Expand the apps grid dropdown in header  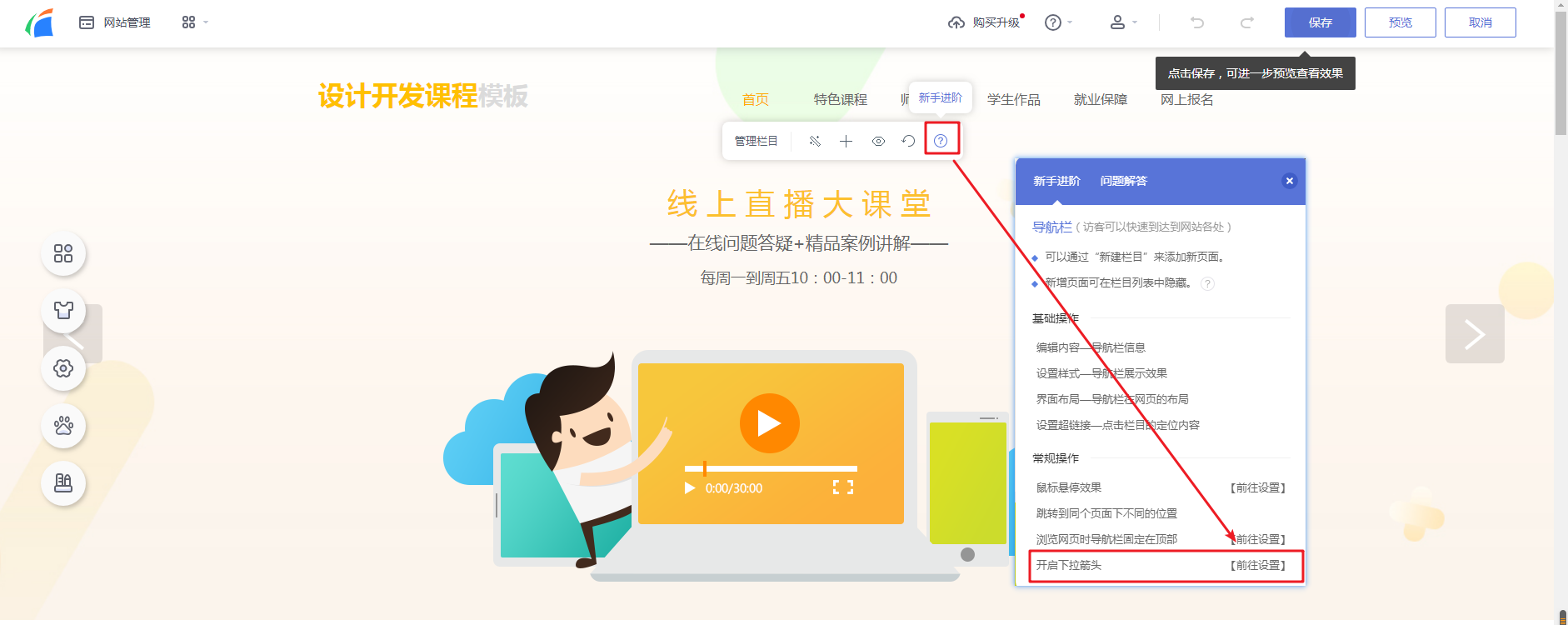click(195, 22)
